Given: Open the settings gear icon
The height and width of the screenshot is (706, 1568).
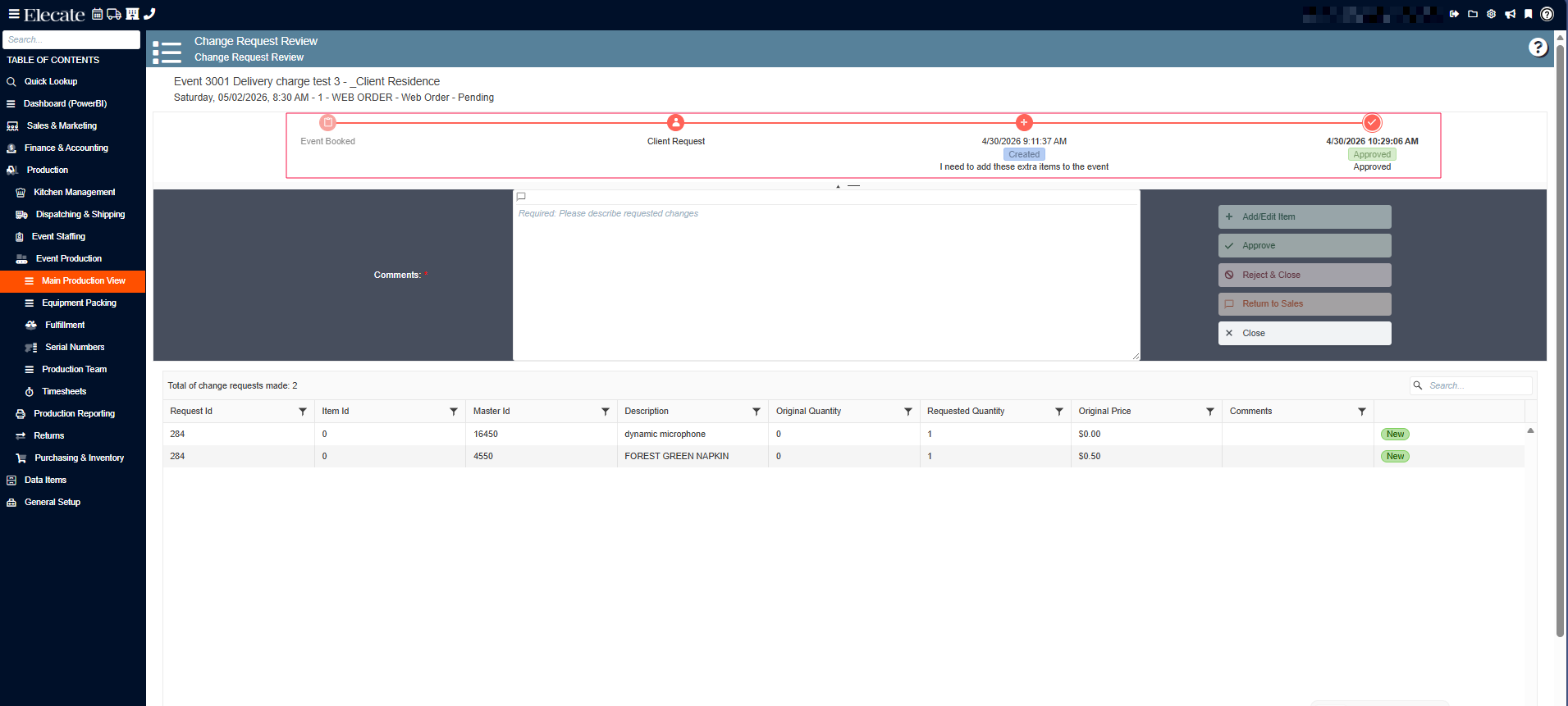Looking at the screenshot, I should coord(1491,14).
